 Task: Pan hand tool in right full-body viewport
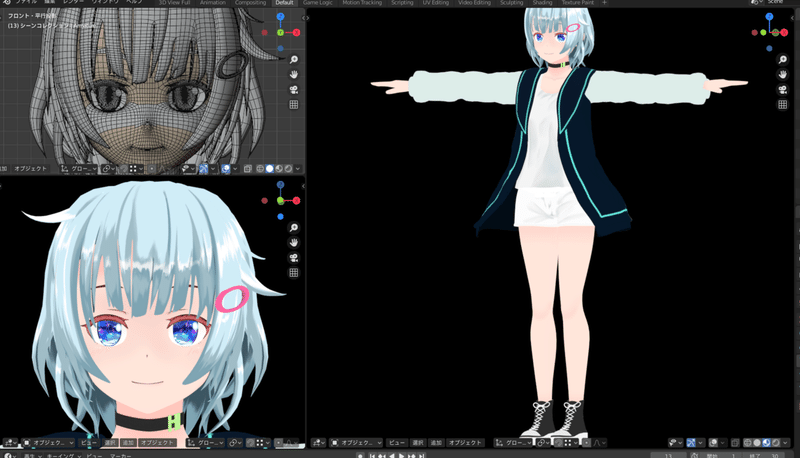[783, 74]
